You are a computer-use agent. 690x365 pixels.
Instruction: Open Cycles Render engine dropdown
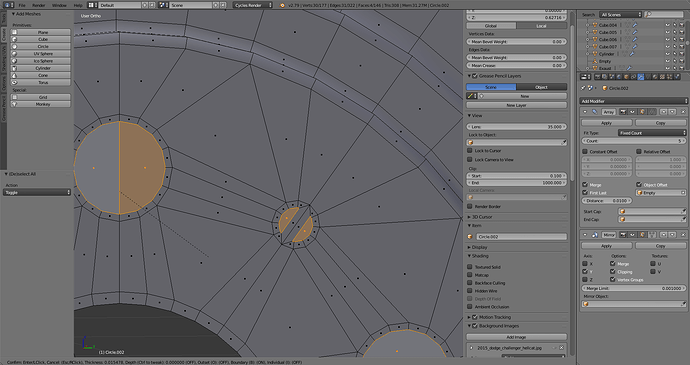tap(253, 5)
